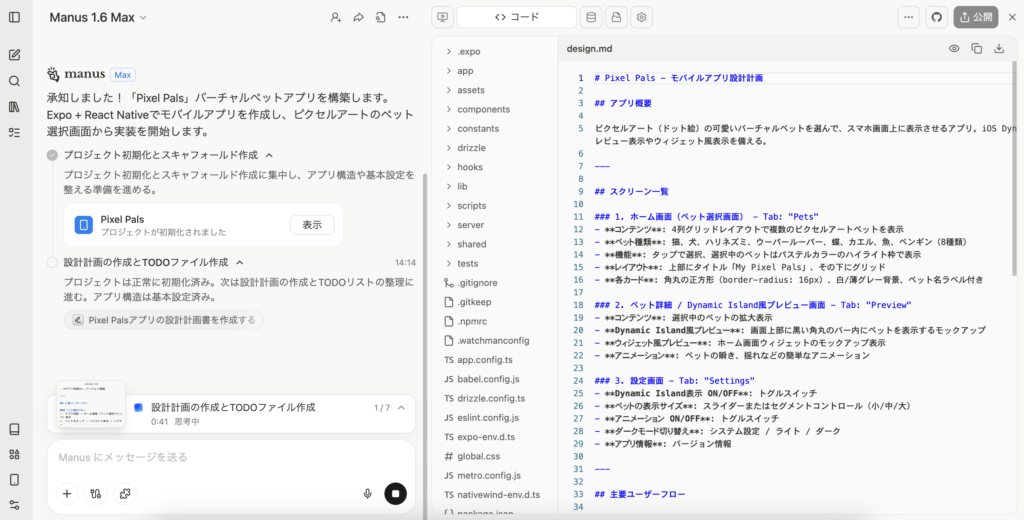This screenshot has width=1024, height=520.
Task: Open the settings gear in the project toolbar
Action: click(642, 17)
